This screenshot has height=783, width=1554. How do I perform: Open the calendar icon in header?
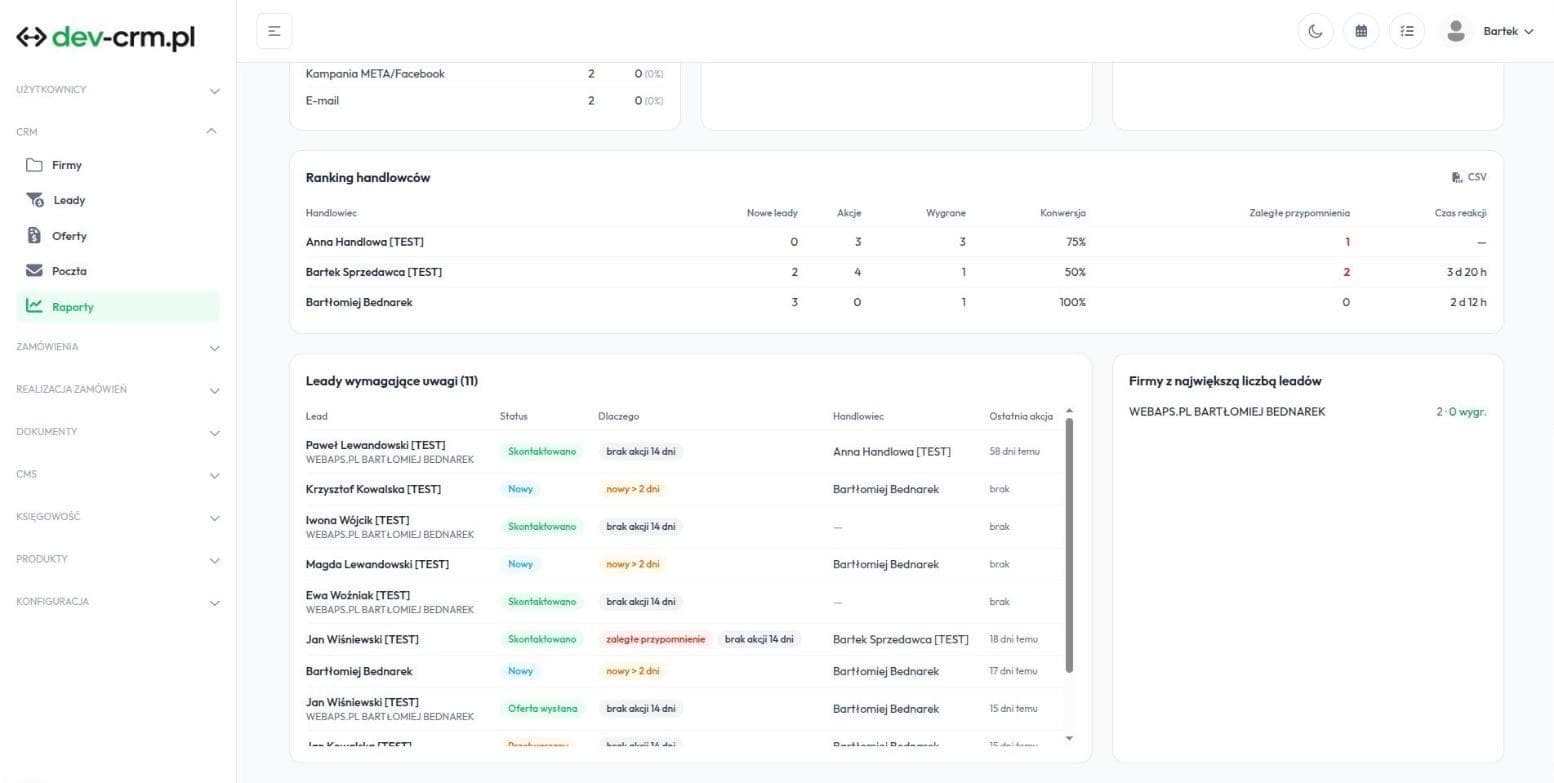click(x=1361, y=31)
